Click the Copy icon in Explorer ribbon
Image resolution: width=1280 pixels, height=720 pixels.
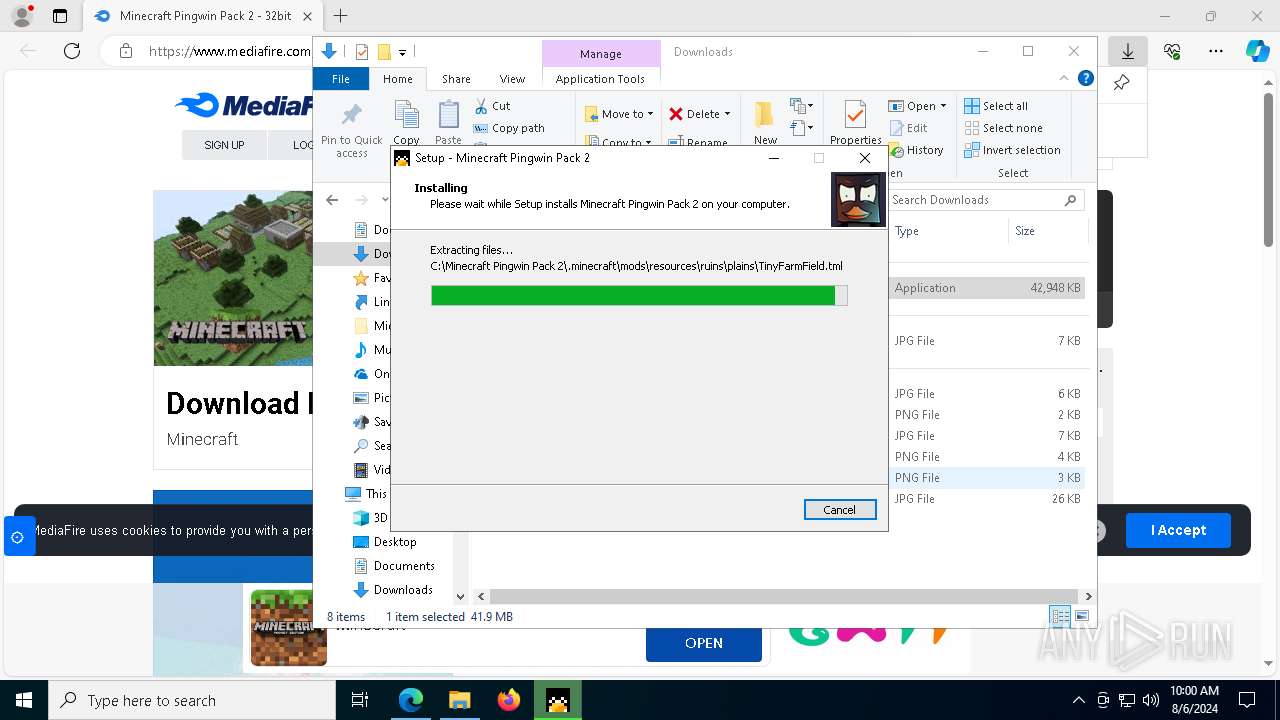coord(406,122)
